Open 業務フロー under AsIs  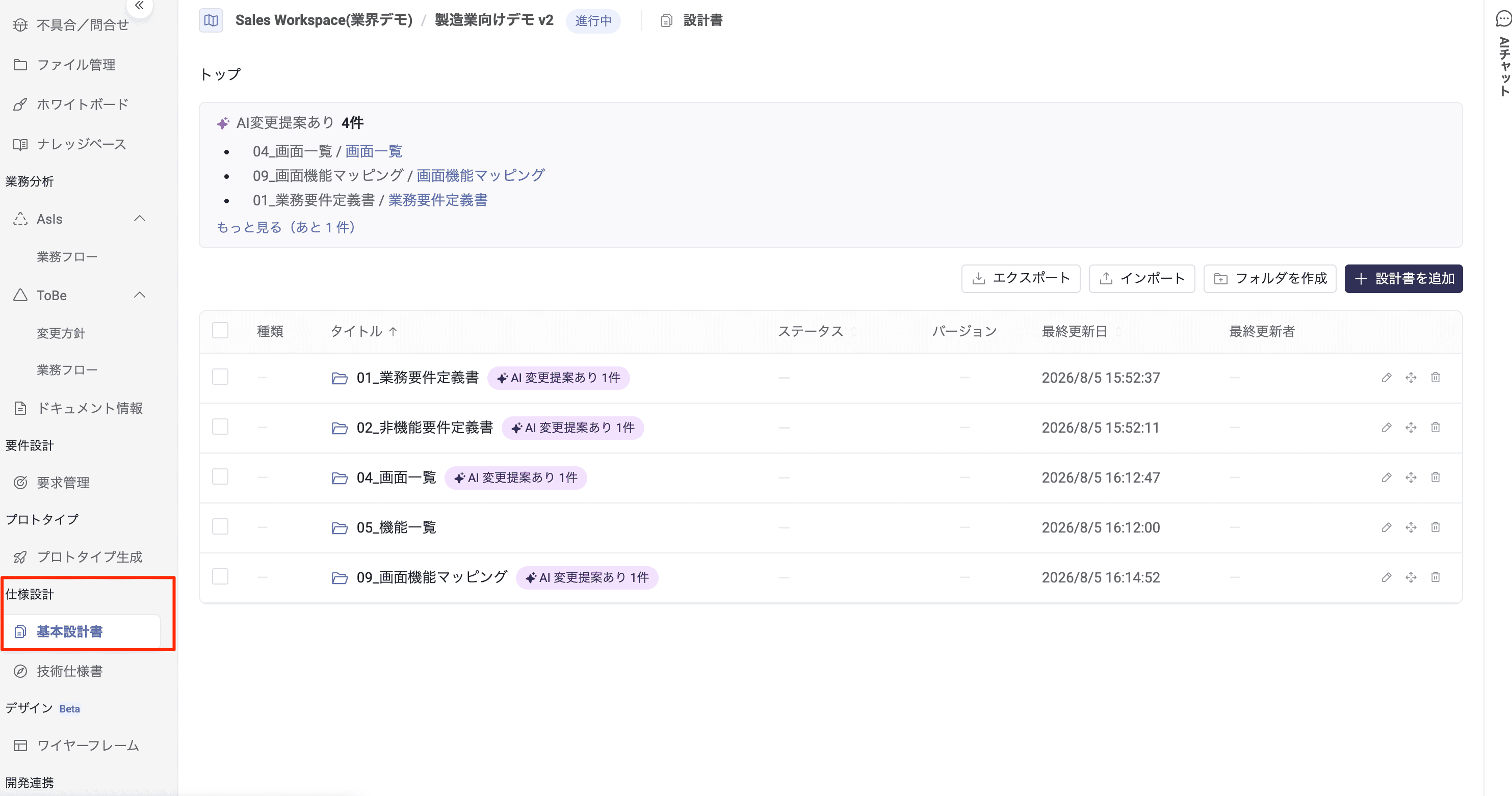tap(67, 257)
